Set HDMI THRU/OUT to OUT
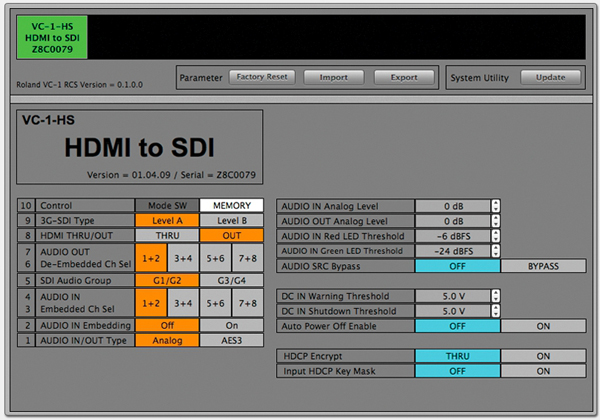600x420 pixels. [232, 235]
